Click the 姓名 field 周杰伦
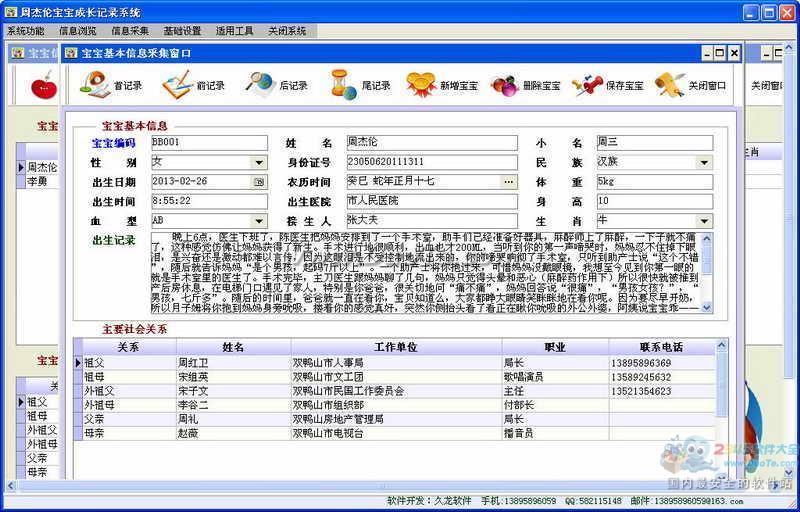Image resolution: width=800 pixels, height=512 pixels. point(432,143)
